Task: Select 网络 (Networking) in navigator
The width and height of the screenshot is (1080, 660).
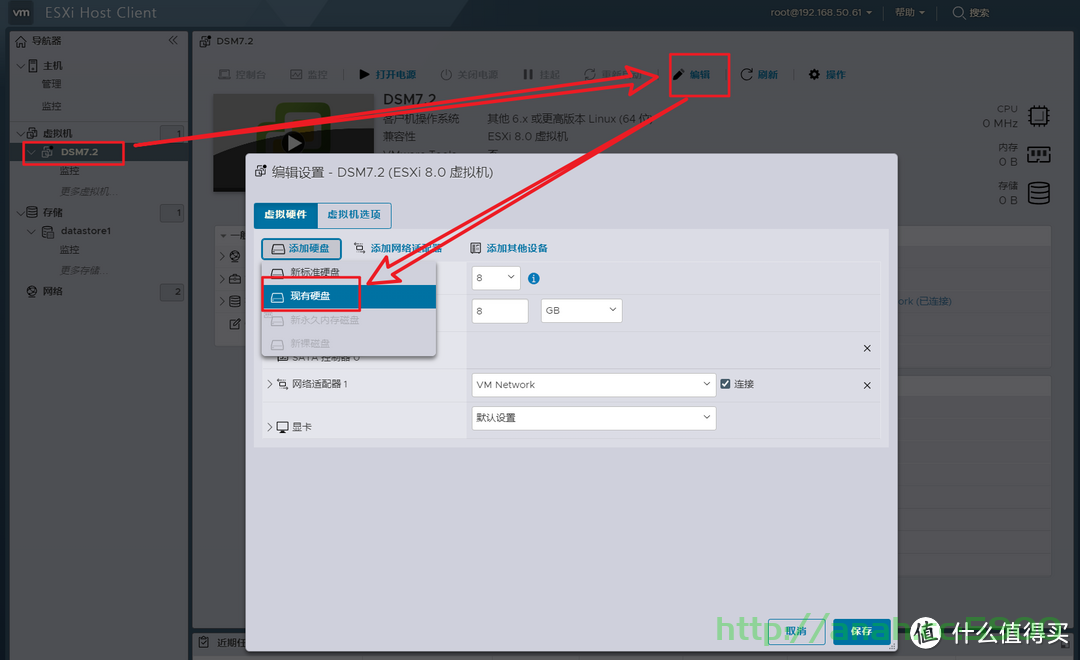Action: pos(52,291)
